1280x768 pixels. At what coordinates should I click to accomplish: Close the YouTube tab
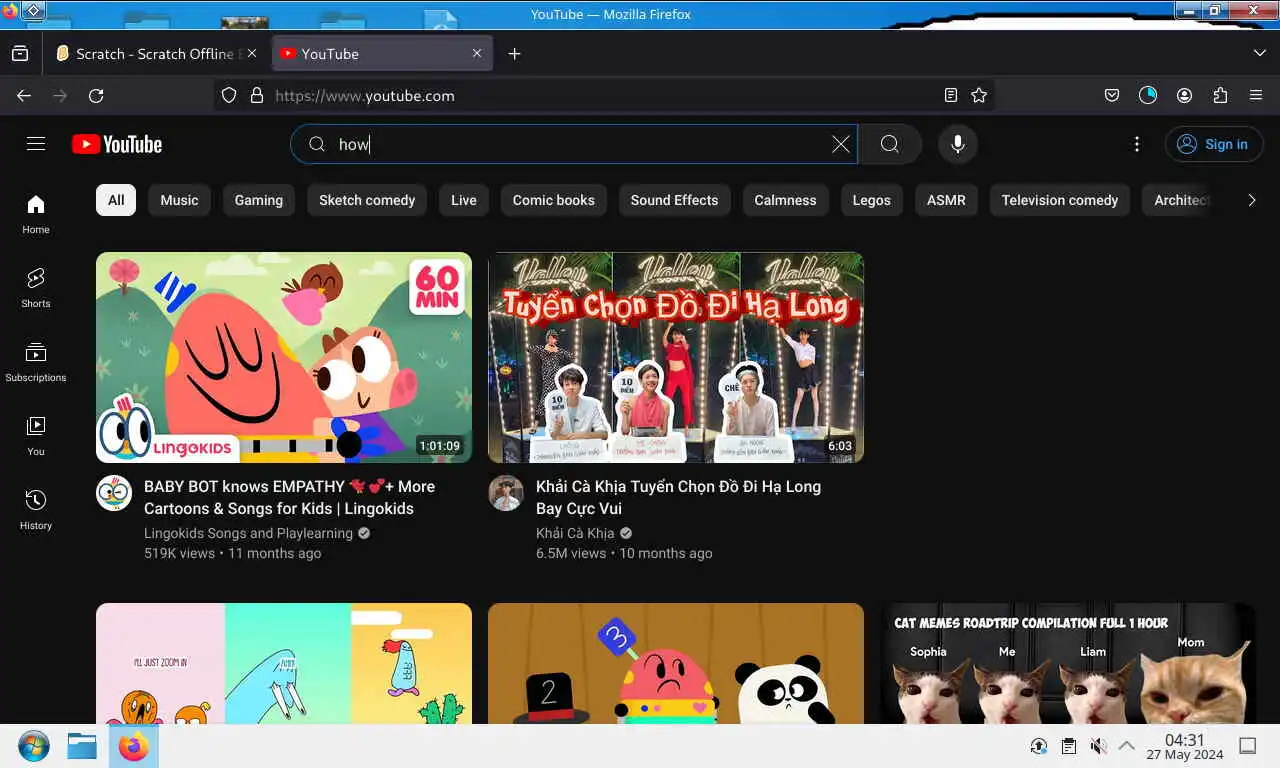point(477,54)
